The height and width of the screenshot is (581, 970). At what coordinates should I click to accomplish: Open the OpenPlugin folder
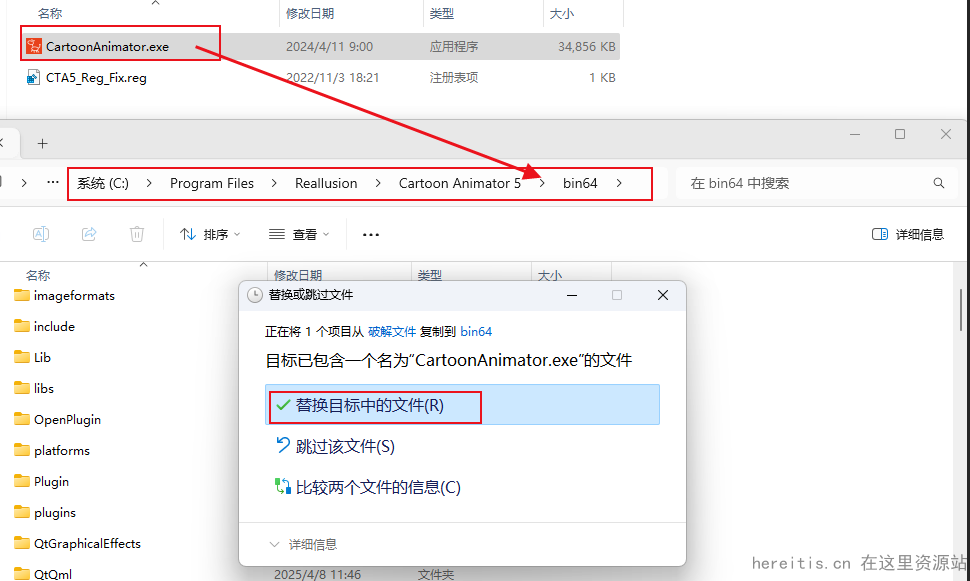pos(58,419)
